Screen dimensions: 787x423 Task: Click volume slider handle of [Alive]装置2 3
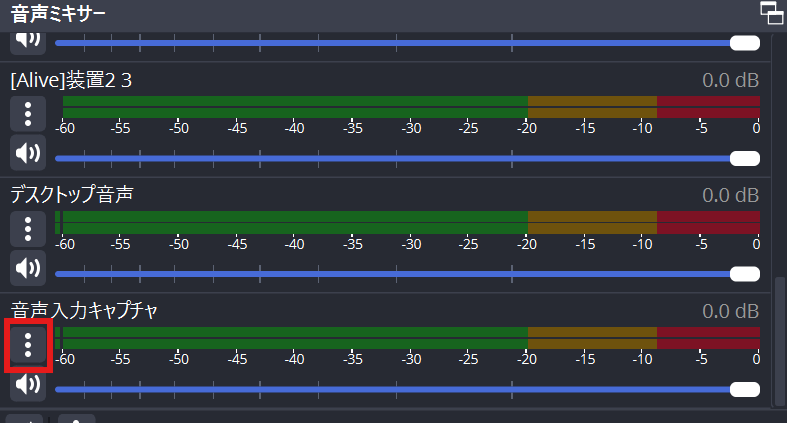tap(745, 159)
